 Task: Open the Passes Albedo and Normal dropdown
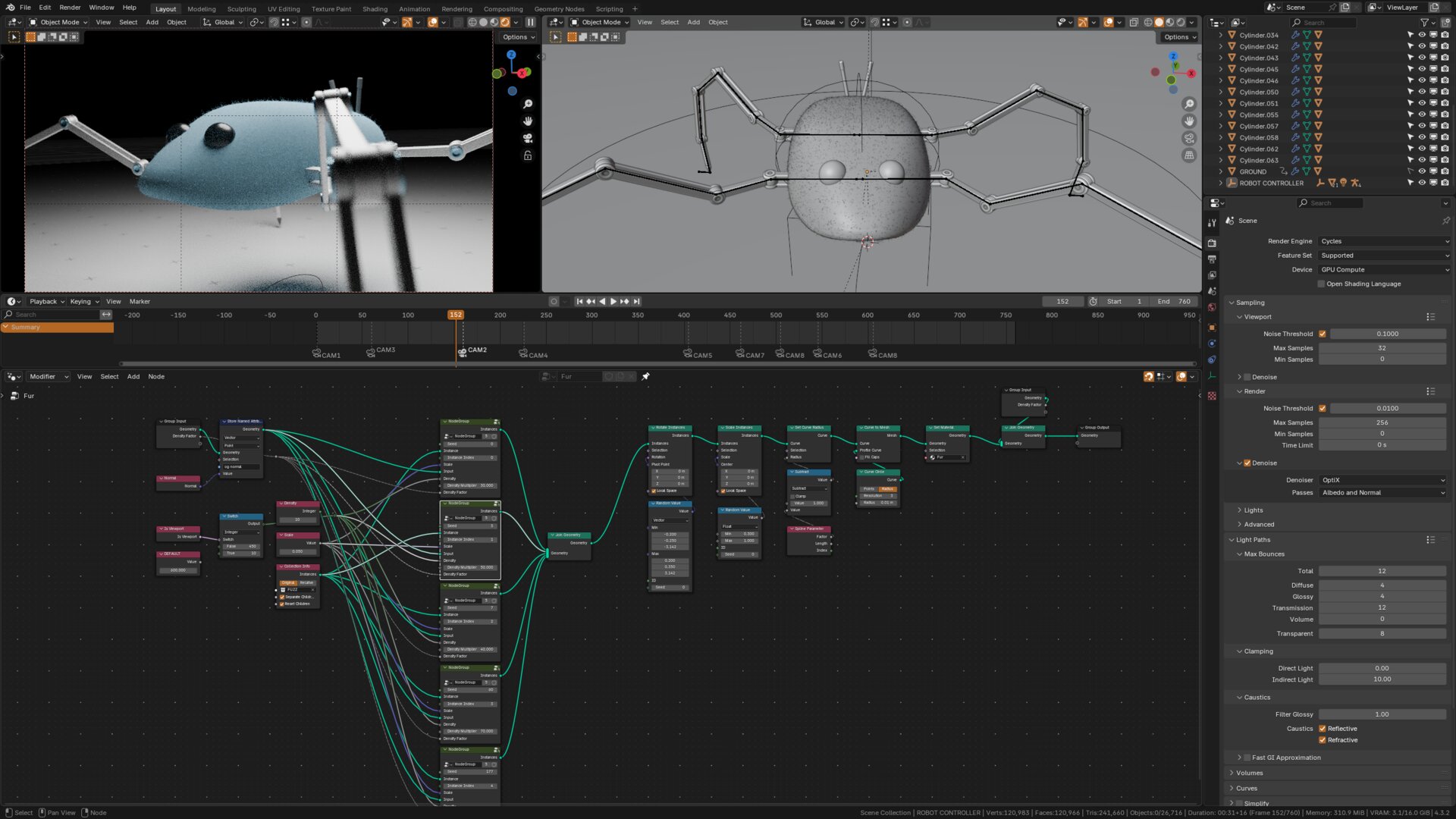(x=1383, y=492)
